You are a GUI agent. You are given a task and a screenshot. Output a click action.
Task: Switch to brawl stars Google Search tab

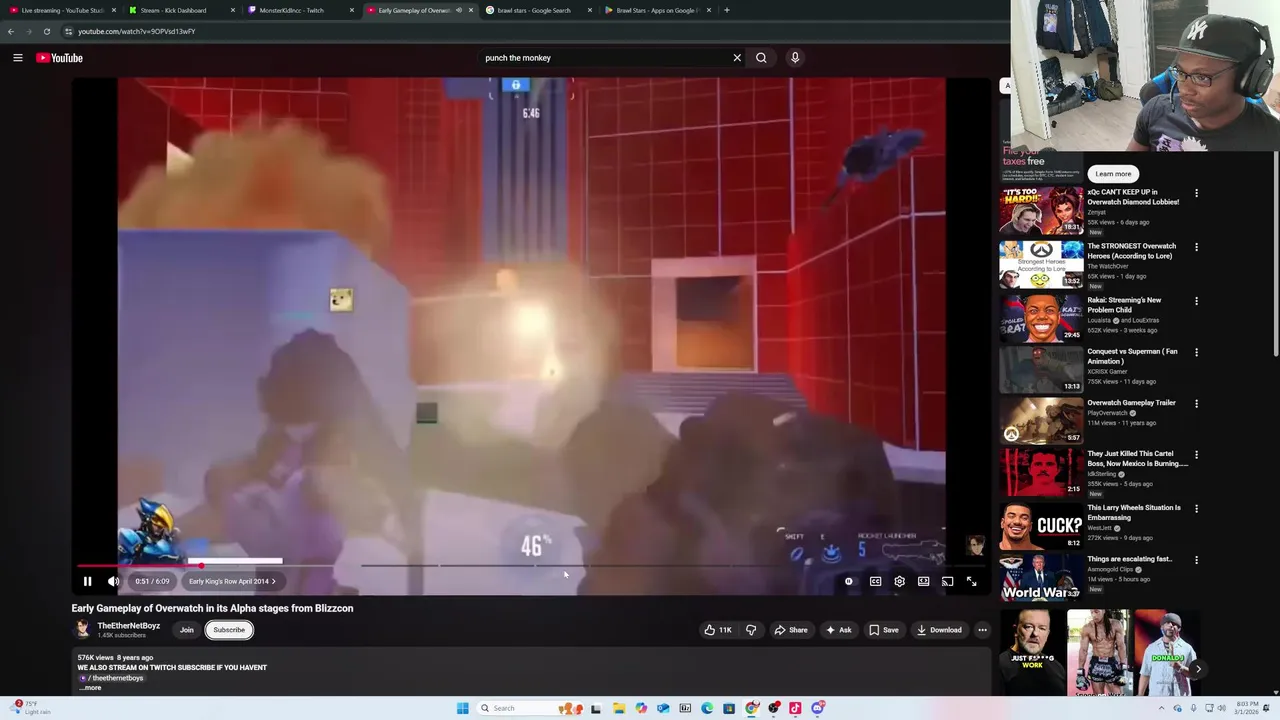537,10
